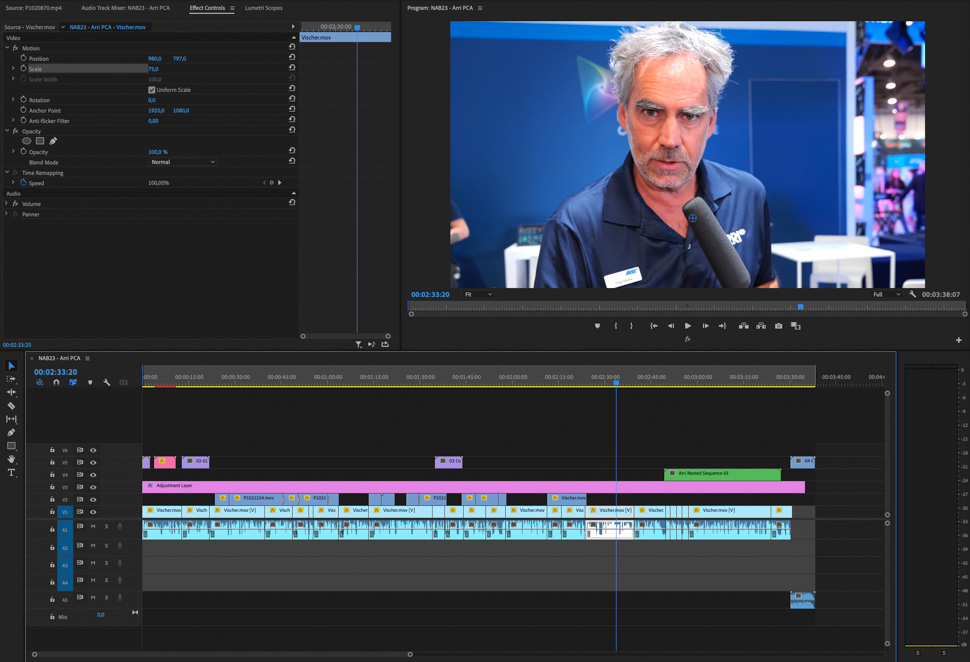970x662 pixels.
Task: Click the timeline timecode 00:02:33:20
Action: (x=56, y=372)
